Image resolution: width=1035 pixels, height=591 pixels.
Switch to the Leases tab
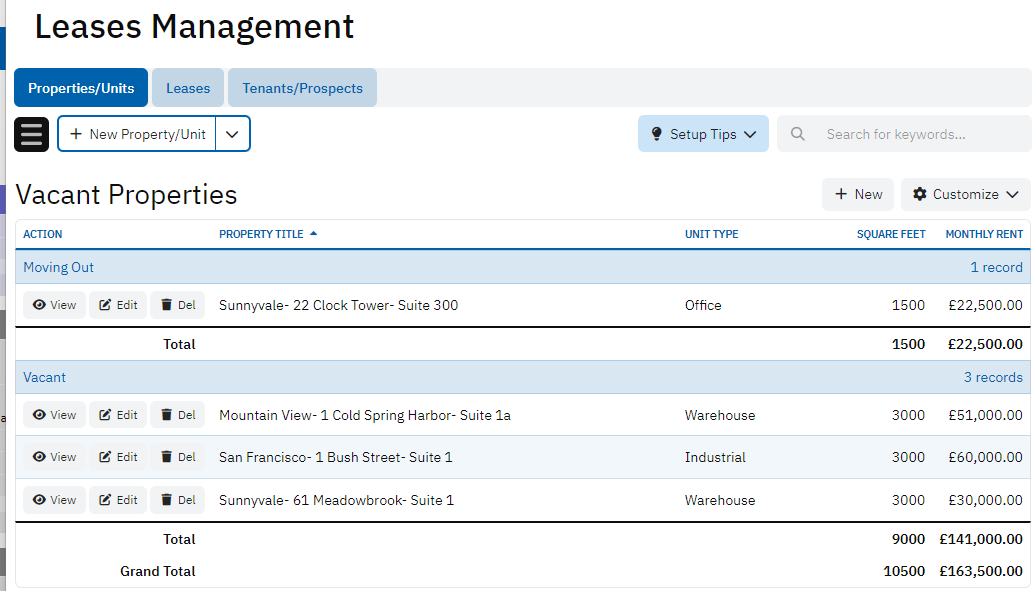click(x=188, y=88)
